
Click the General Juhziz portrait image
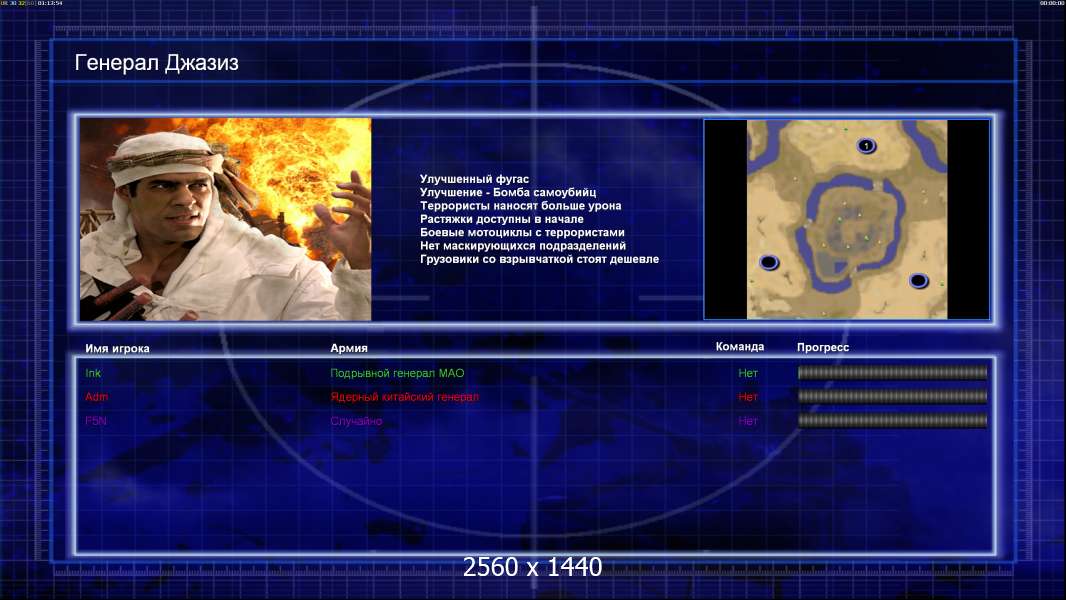225,219
